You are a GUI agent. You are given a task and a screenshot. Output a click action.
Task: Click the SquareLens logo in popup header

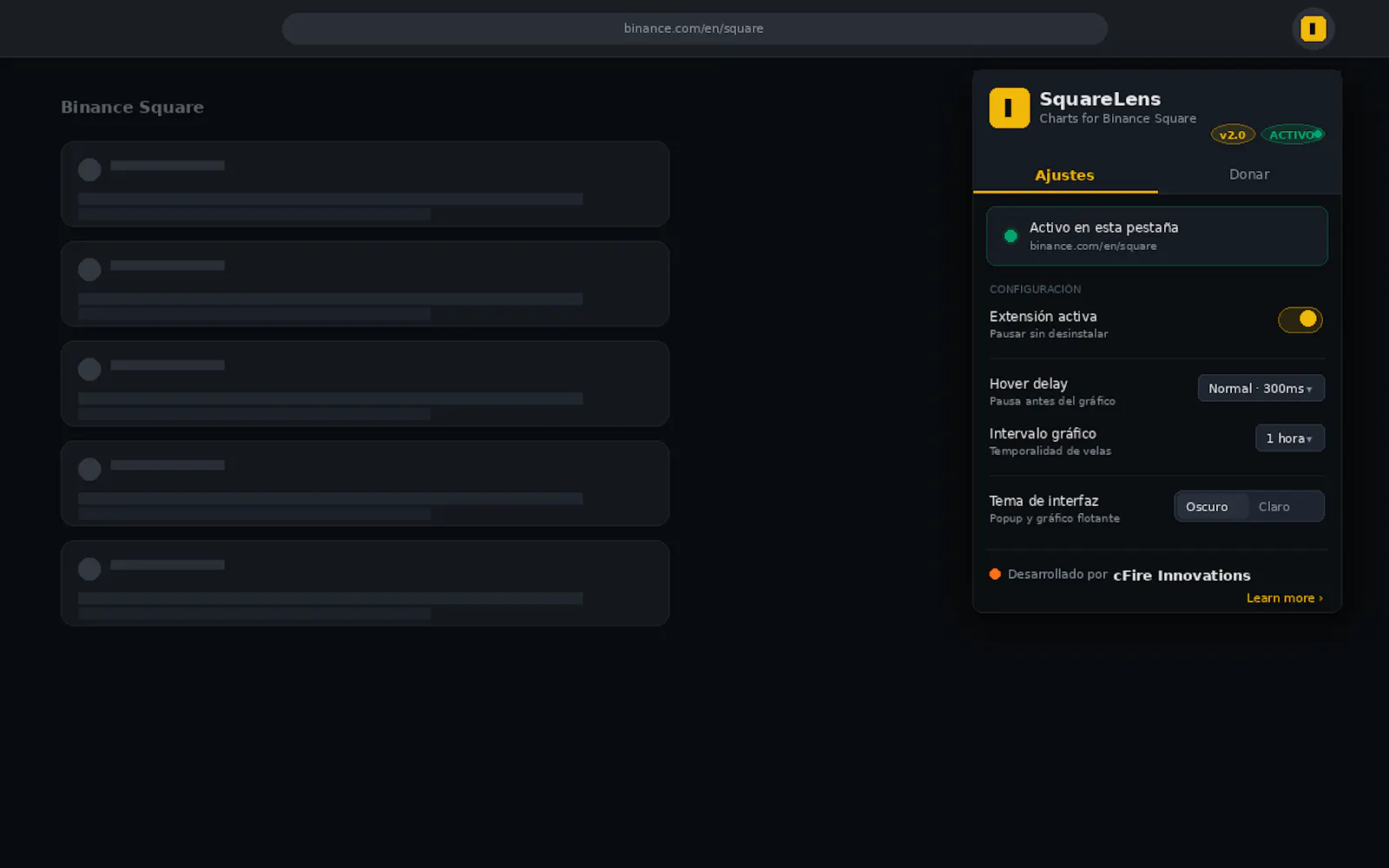coord(1010,108)
